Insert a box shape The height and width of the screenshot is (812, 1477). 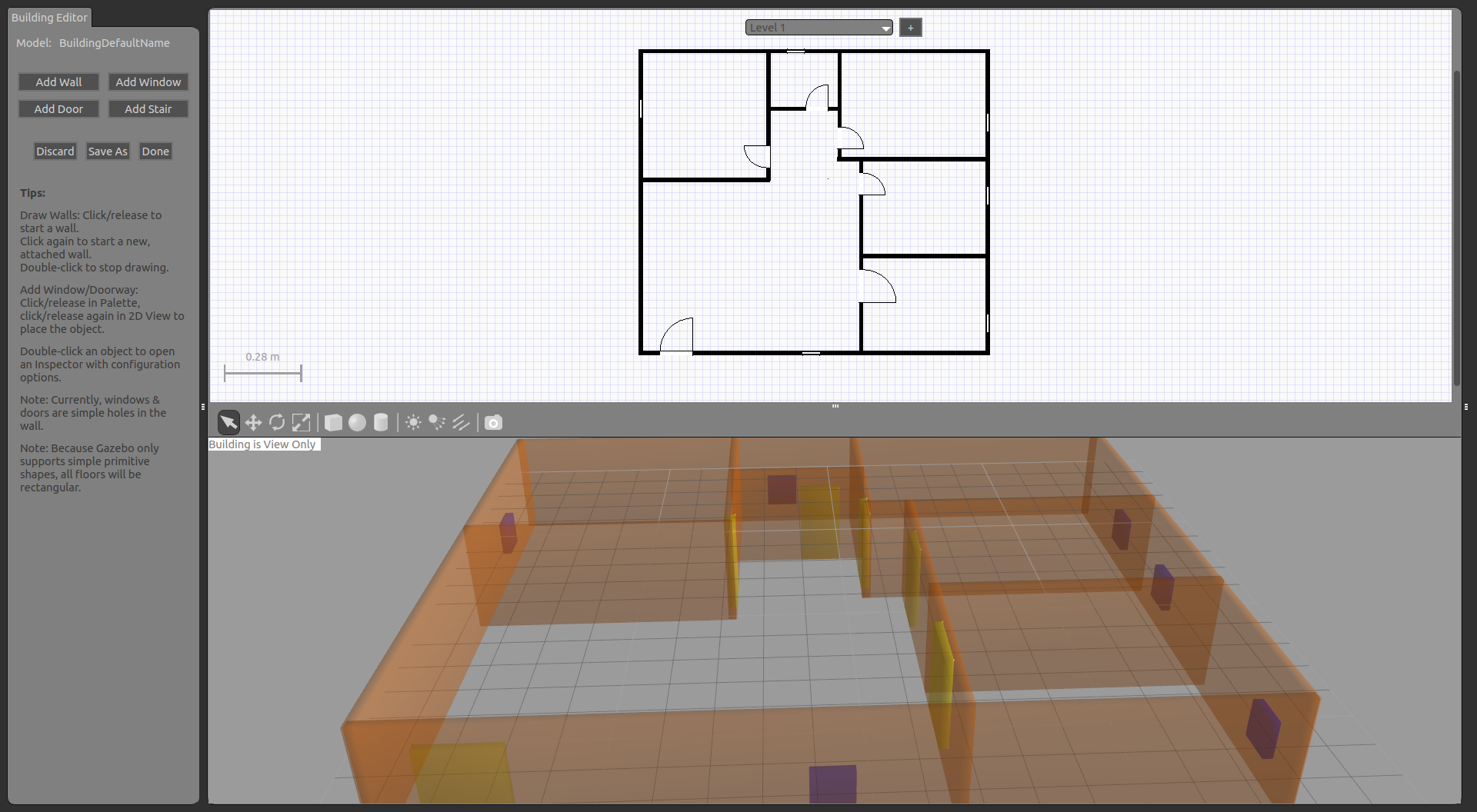pos(333,422)
